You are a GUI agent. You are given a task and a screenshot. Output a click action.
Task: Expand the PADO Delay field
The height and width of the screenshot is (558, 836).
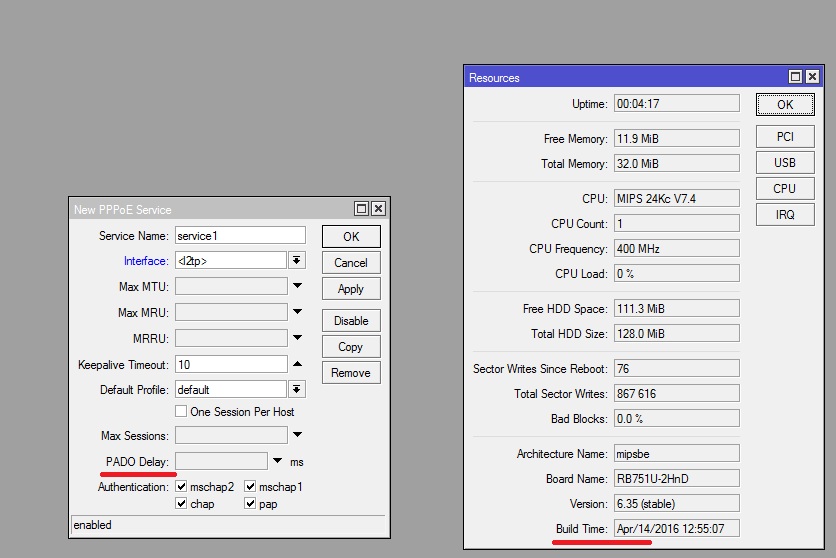277,461
